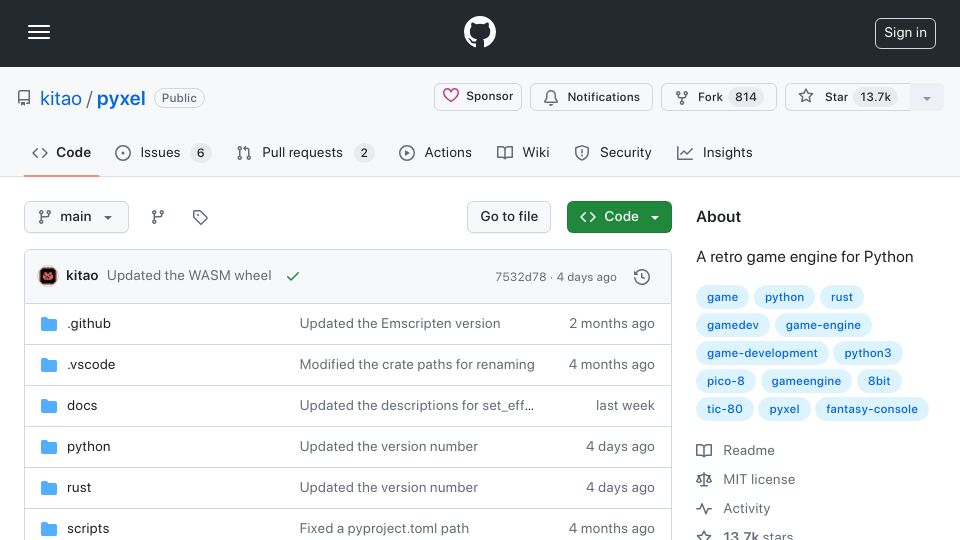
Task: Open the kitao commit author link
Action: 82,276
